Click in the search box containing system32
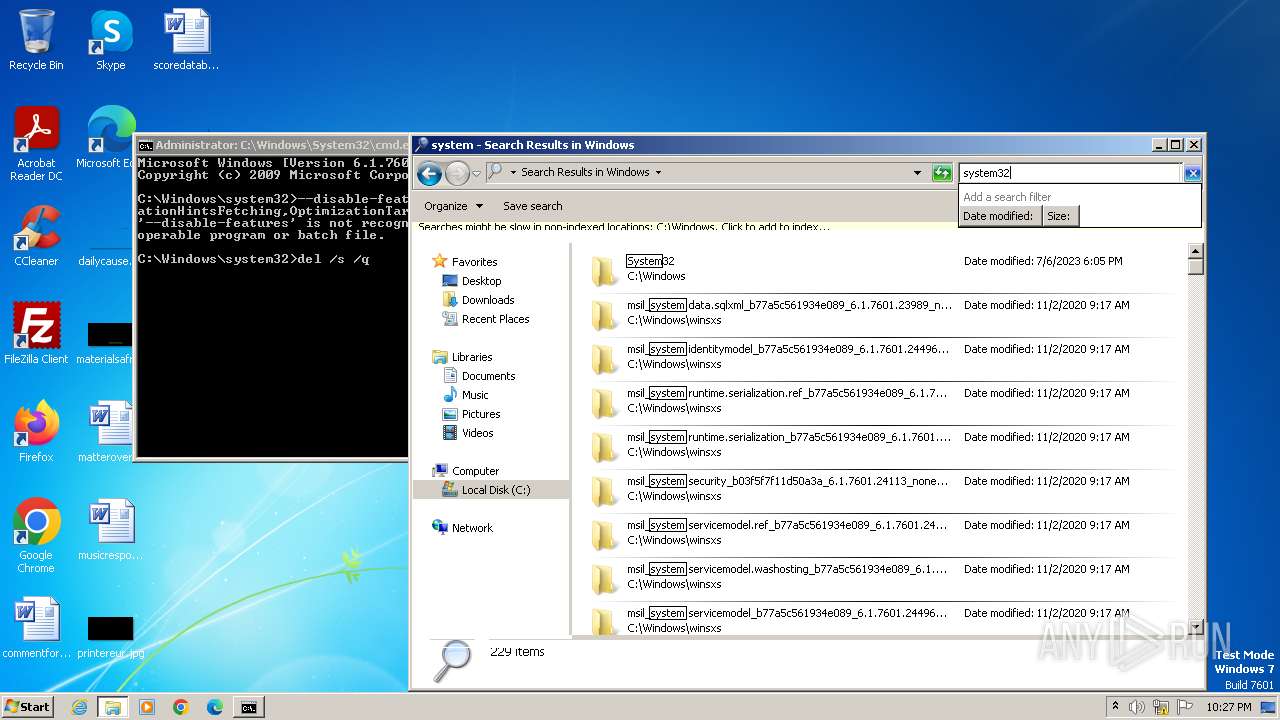The width and height of the screenshot is (1280, 720). pos(1069,173)
